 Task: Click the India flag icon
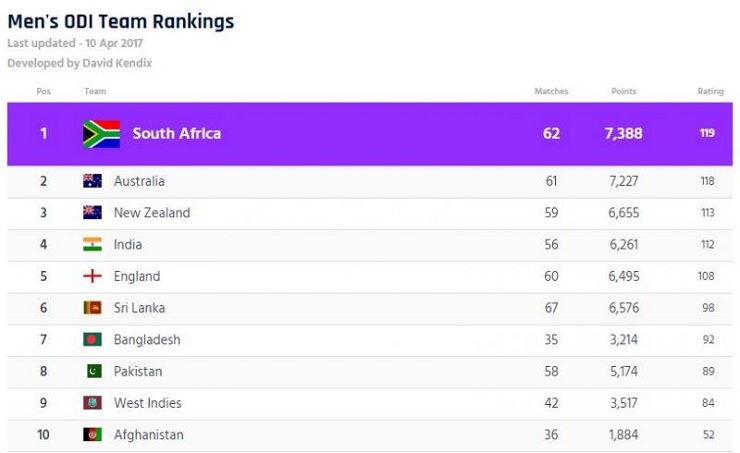pyautogui.click(x=92, y=245)
